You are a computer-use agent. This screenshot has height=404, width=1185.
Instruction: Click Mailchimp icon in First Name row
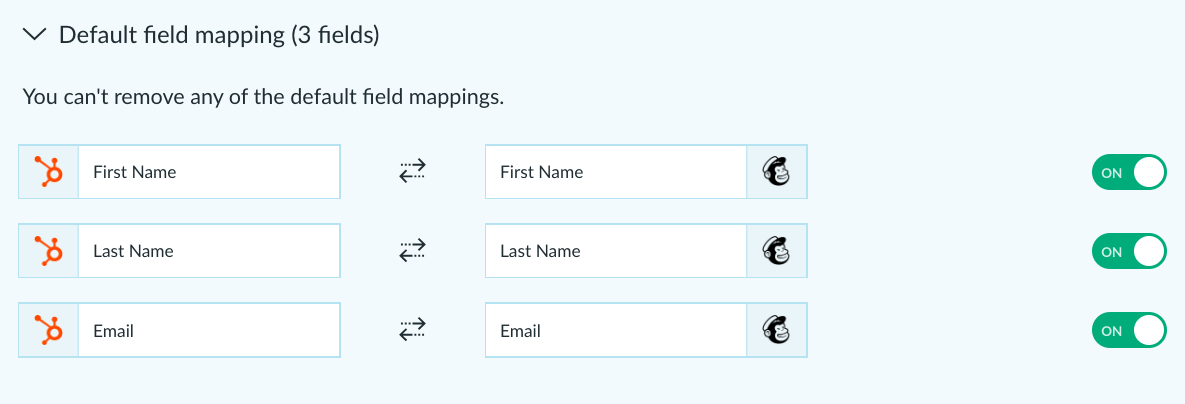(776, 172)
